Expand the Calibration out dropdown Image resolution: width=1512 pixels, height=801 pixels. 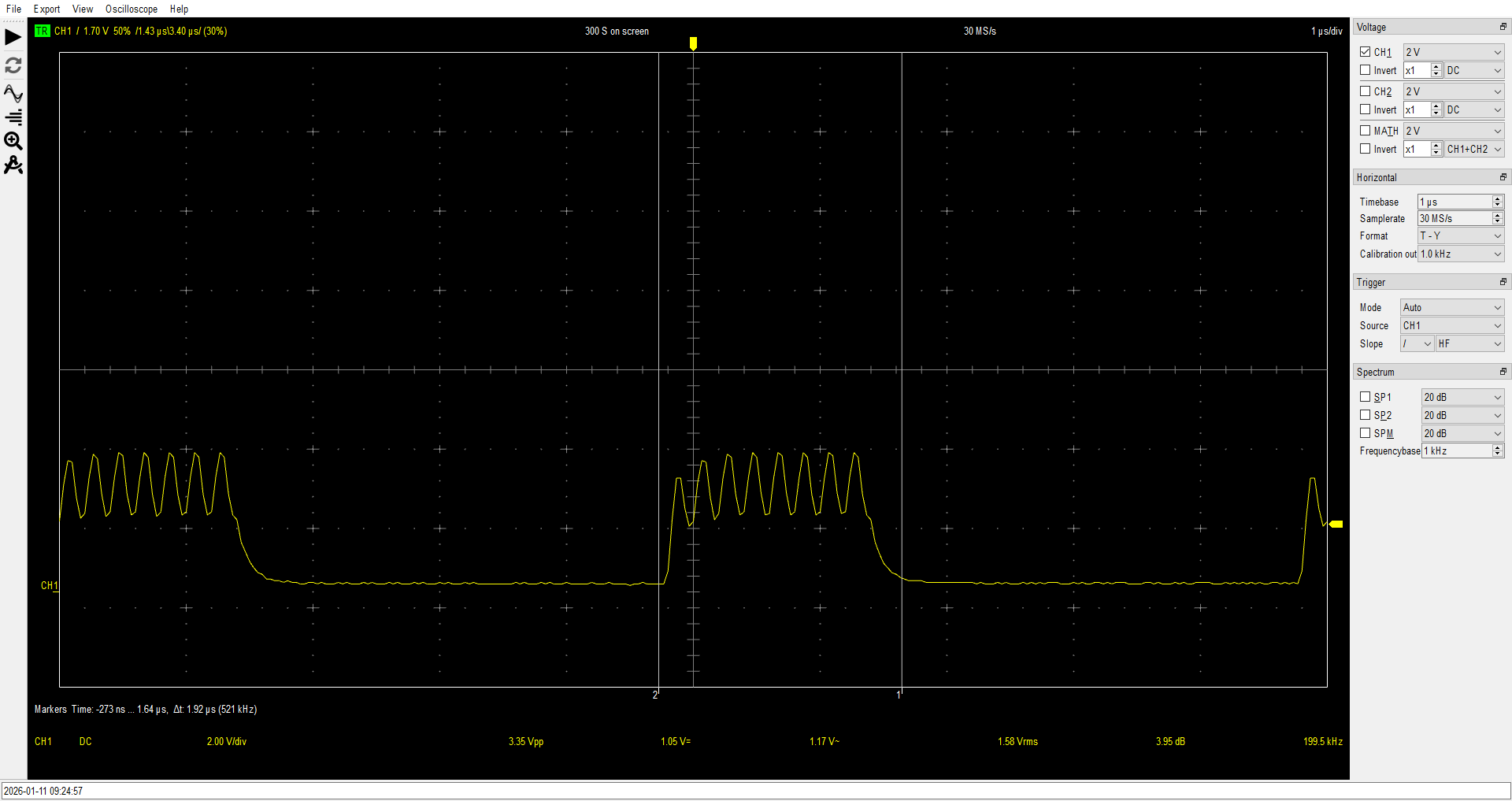point(1460,254)
